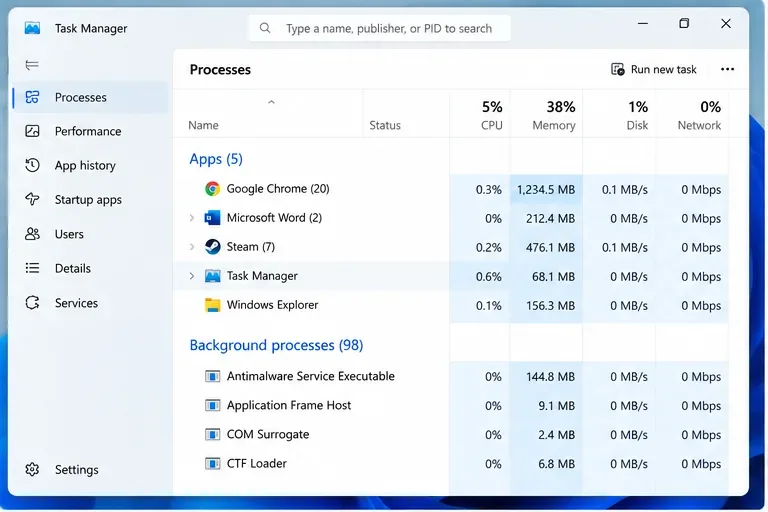Click the Google Chrome icon

pyautogui.click(x=213, y=189)
